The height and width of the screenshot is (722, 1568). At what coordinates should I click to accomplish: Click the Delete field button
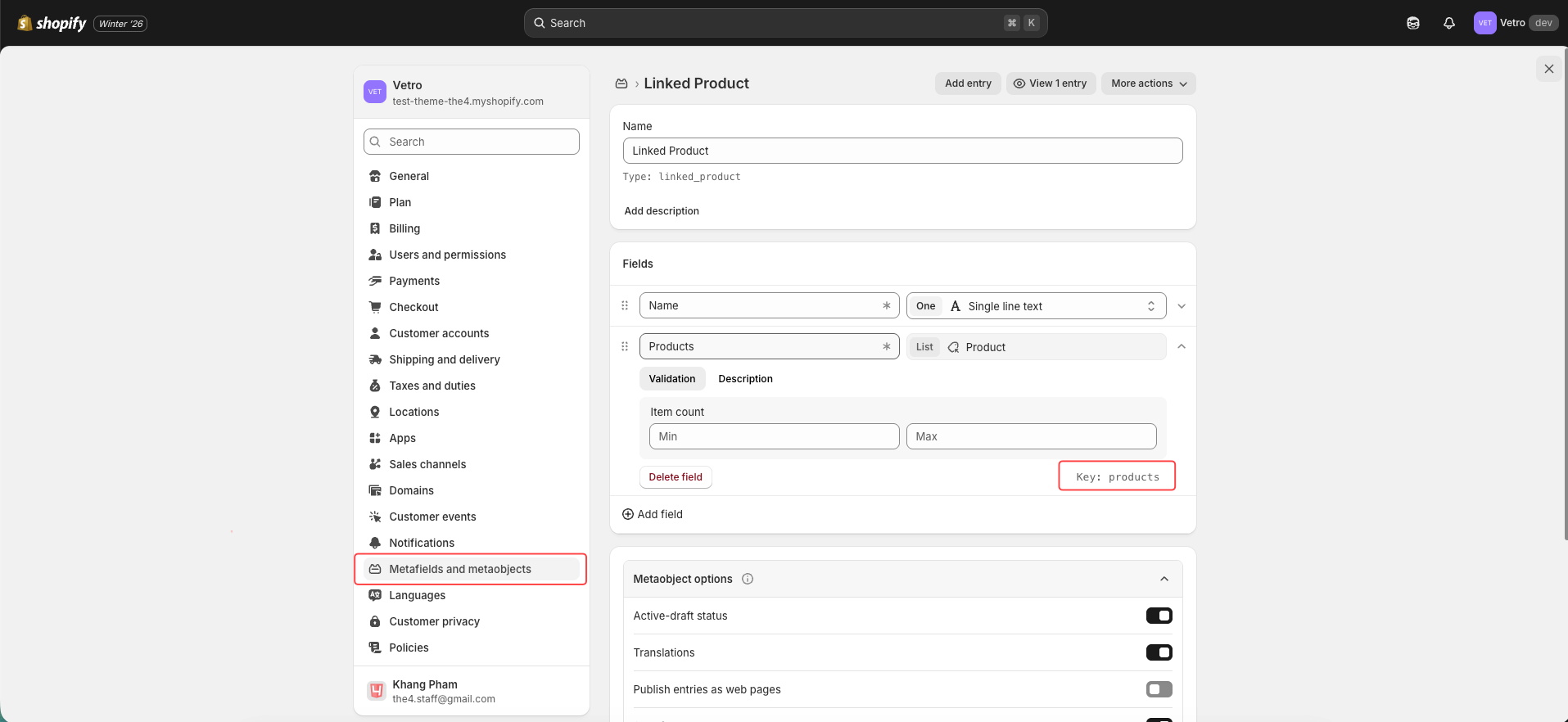pos(675,477)
